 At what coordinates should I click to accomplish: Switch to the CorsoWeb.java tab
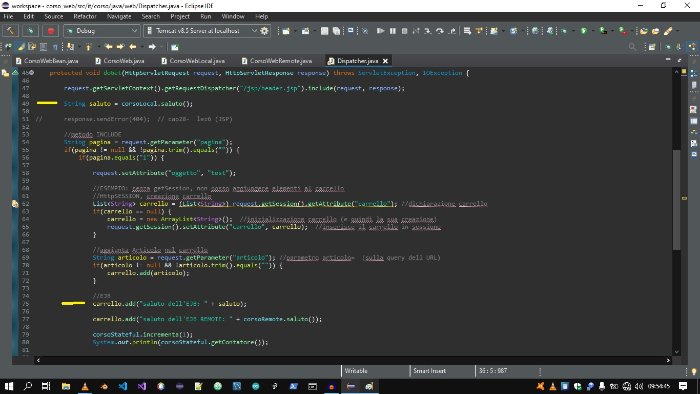tap(120, 61)
